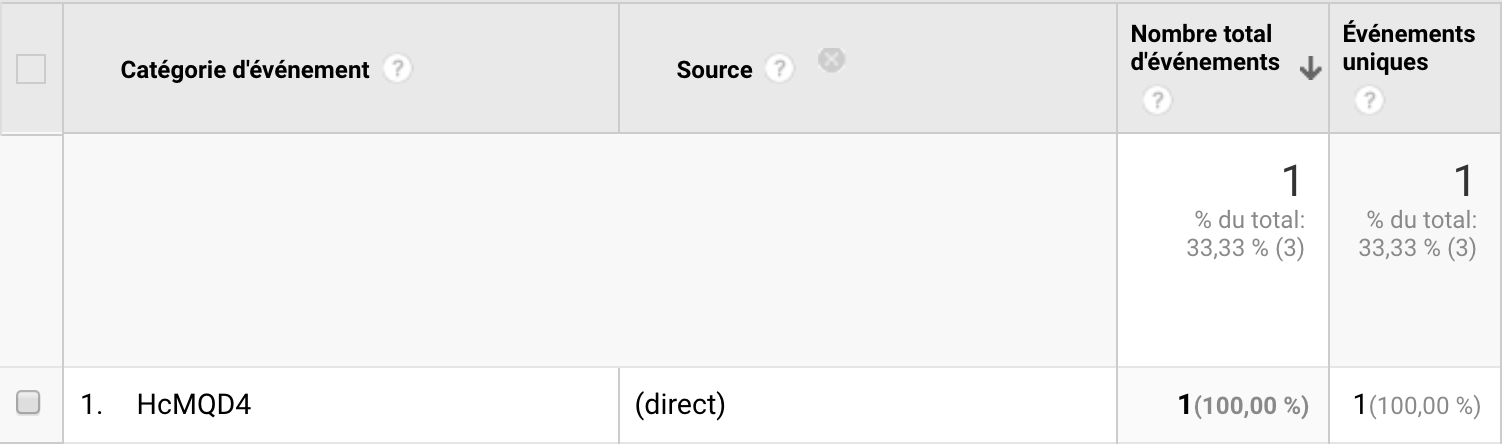Select unique events value 1(100,00 %)
The height and width of the screenshot is (444, 1502).
(1416, 405)
